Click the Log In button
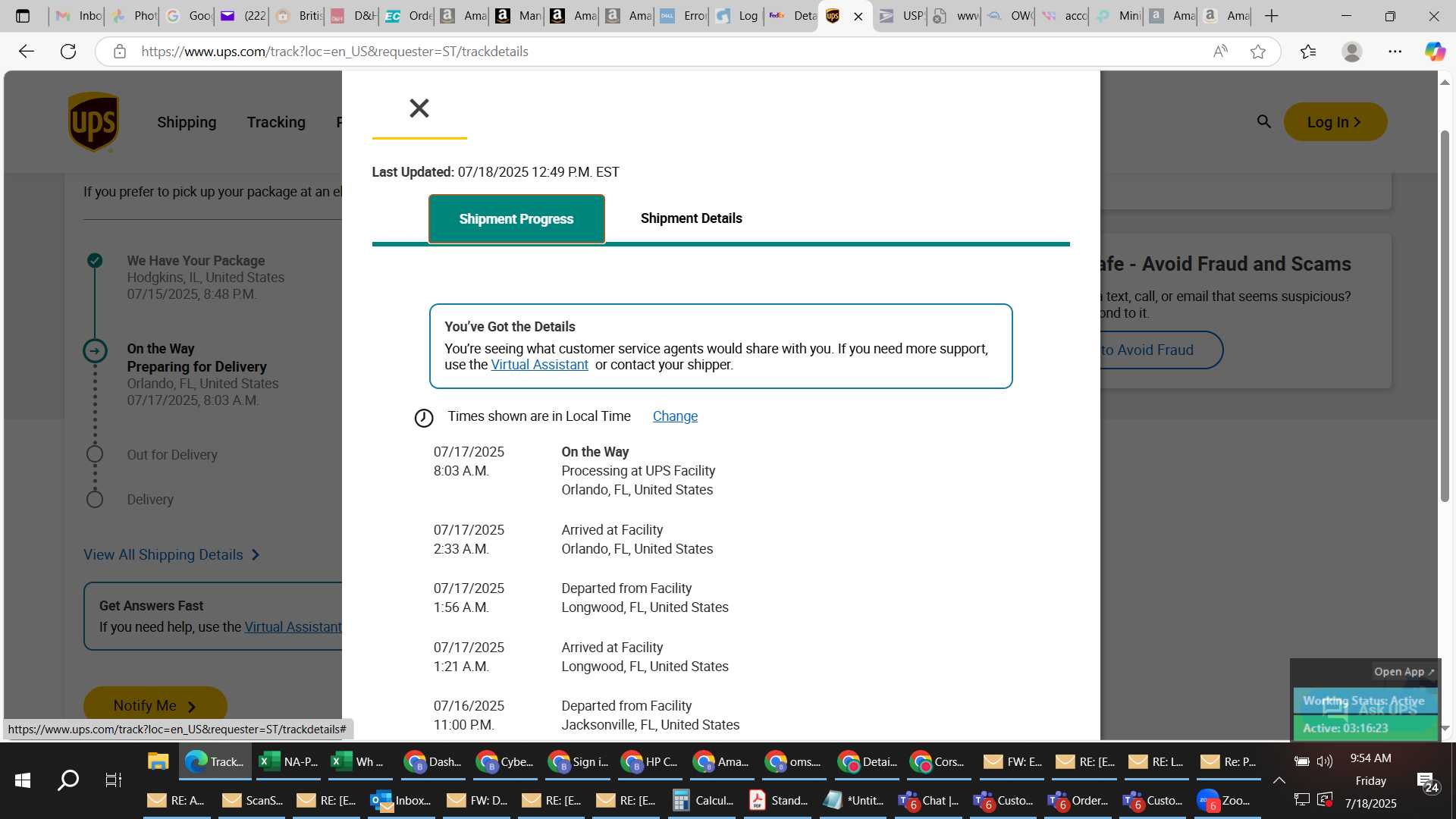This screenshot has height=819, width=1456. [1335, 122]
